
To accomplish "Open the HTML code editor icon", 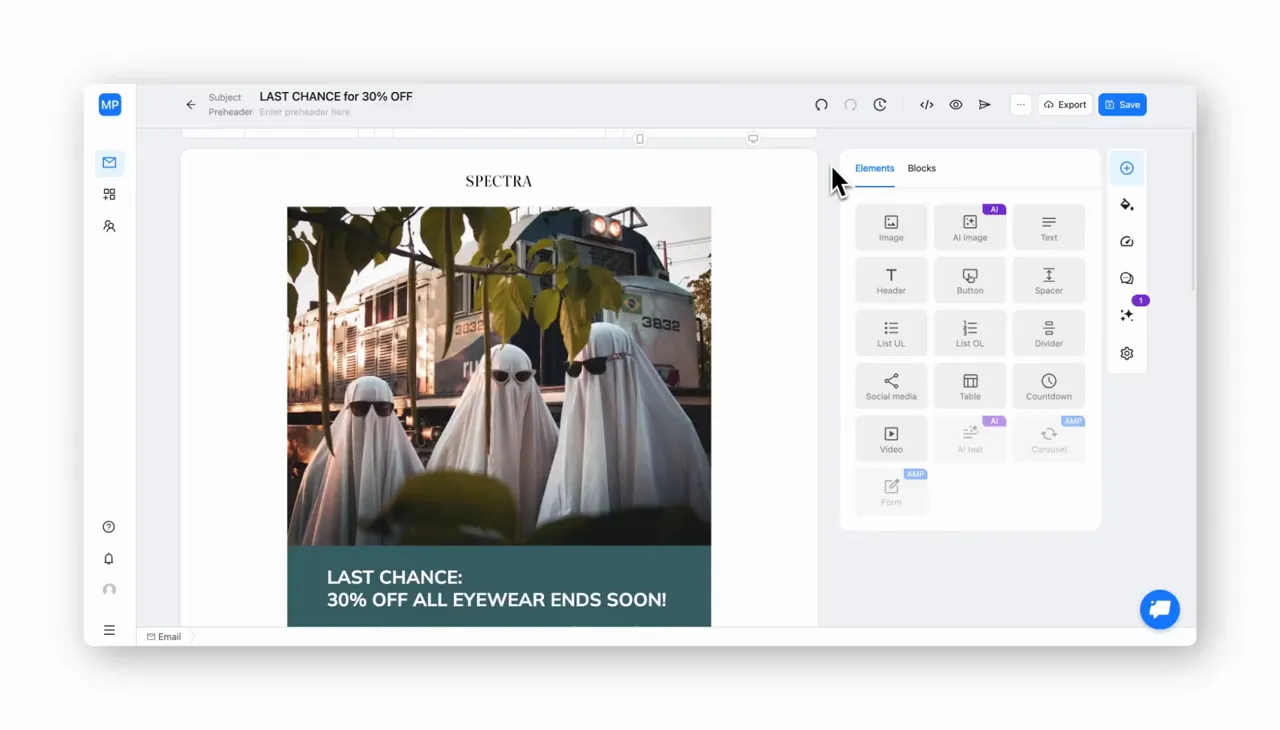I will point(927,105).
